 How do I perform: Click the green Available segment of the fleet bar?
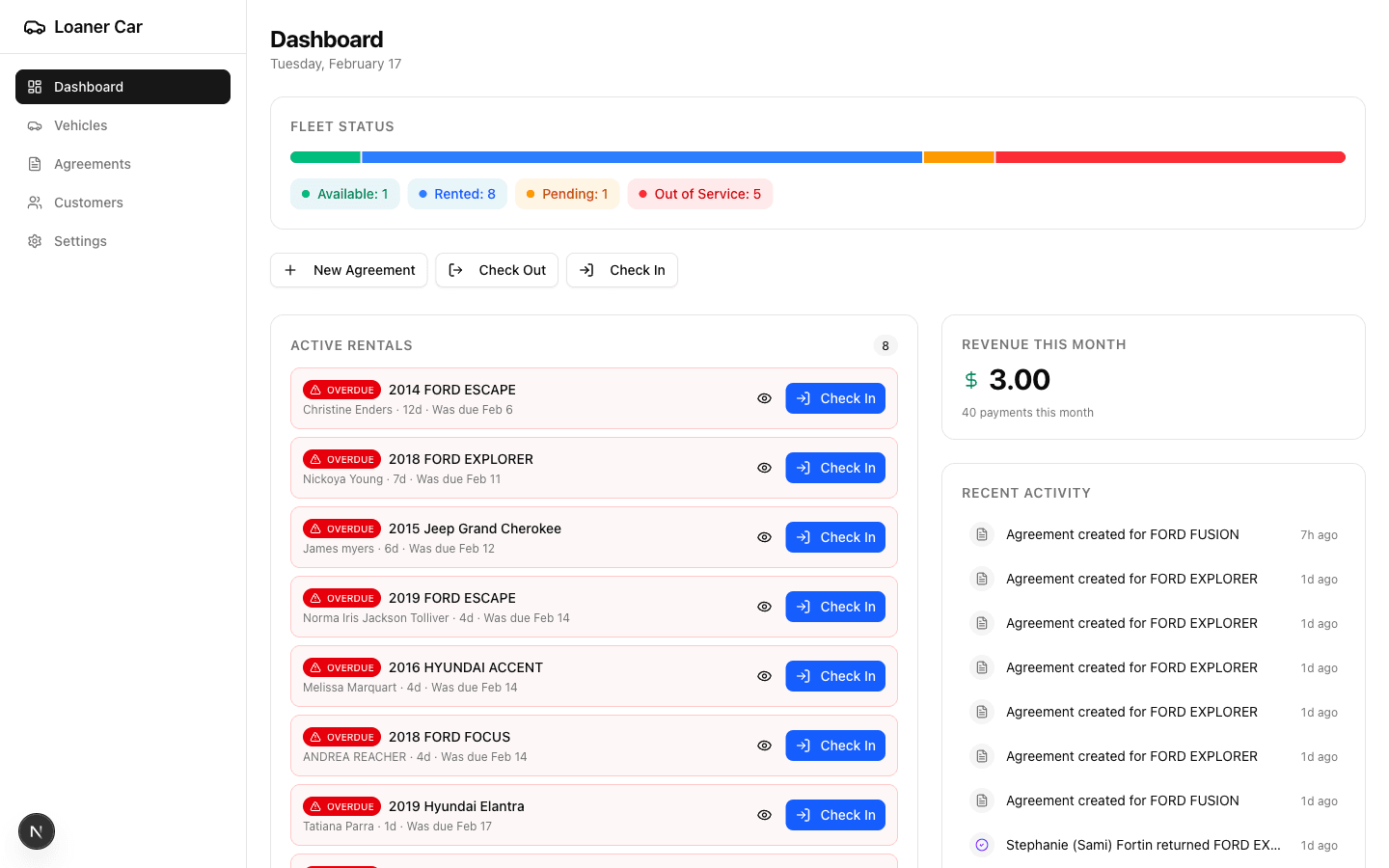tap(325, 157)
